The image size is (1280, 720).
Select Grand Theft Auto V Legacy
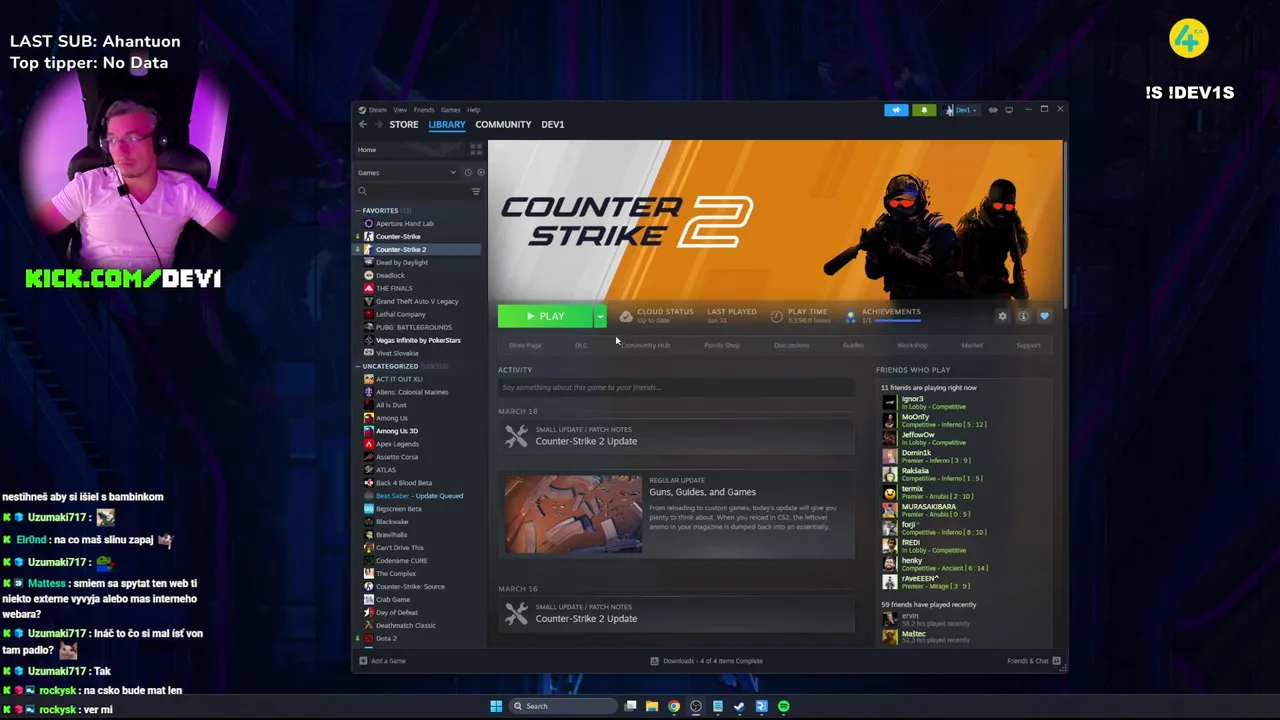coord(417,302)
